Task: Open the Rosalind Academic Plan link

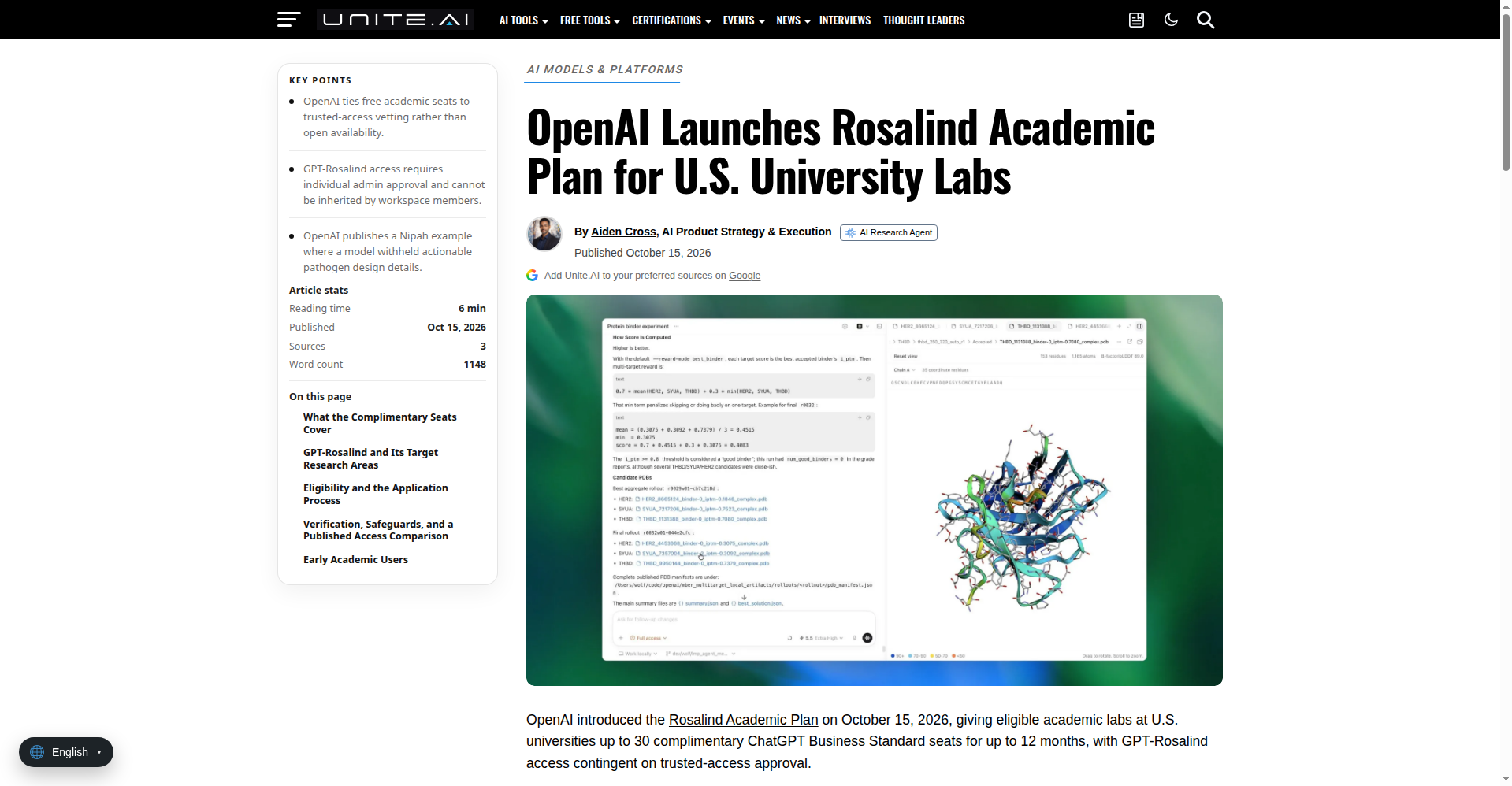Action: coord(743,720)
